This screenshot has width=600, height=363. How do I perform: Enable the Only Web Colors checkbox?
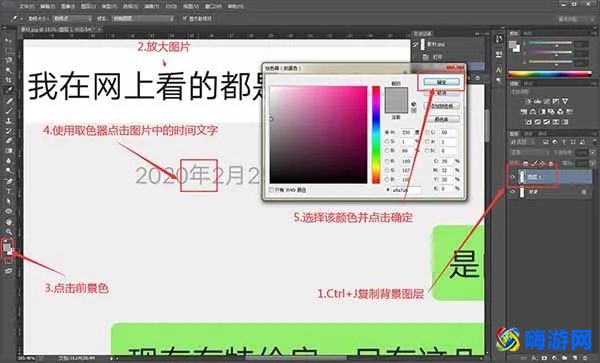[271, 190]
